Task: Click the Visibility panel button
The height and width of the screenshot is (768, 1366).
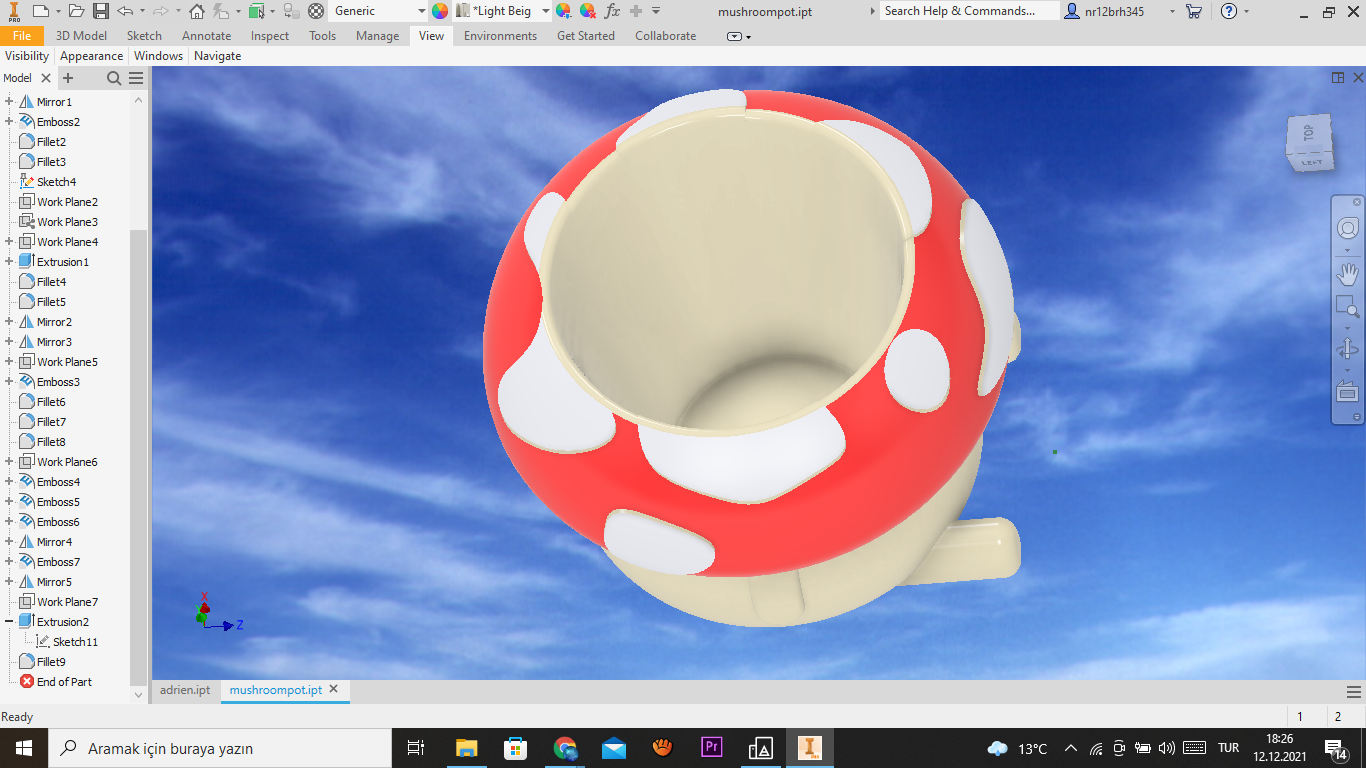Action: pyautogui.click(x=27, y=56)
